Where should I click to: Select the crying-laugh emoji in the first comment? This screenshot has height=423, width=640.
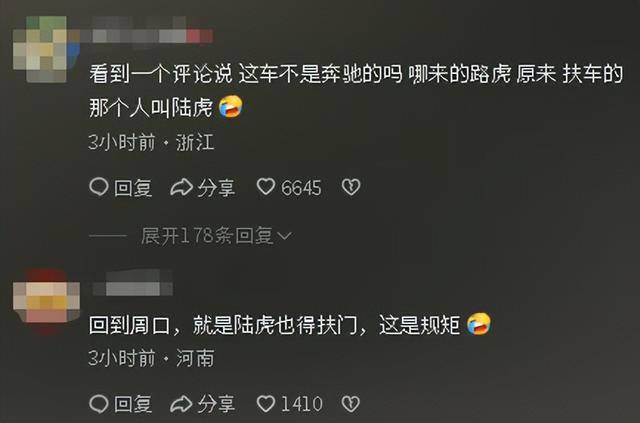(x=231, y=106)
